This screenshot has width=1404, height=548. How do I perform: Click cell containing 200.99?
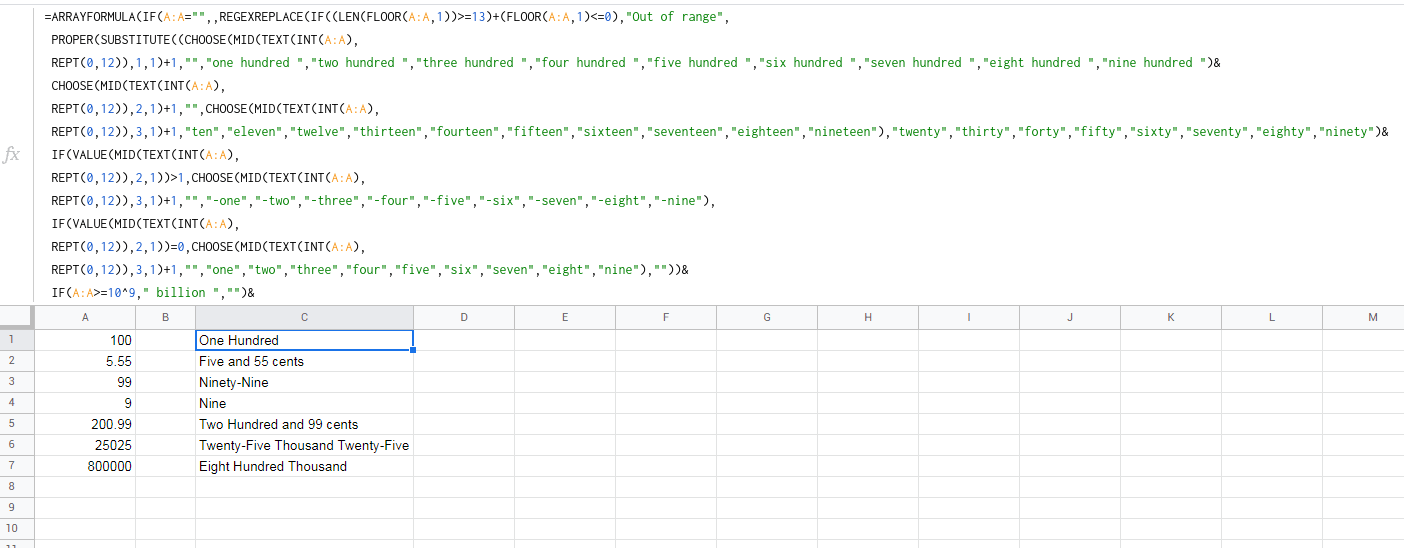click(x=85, y=424)
